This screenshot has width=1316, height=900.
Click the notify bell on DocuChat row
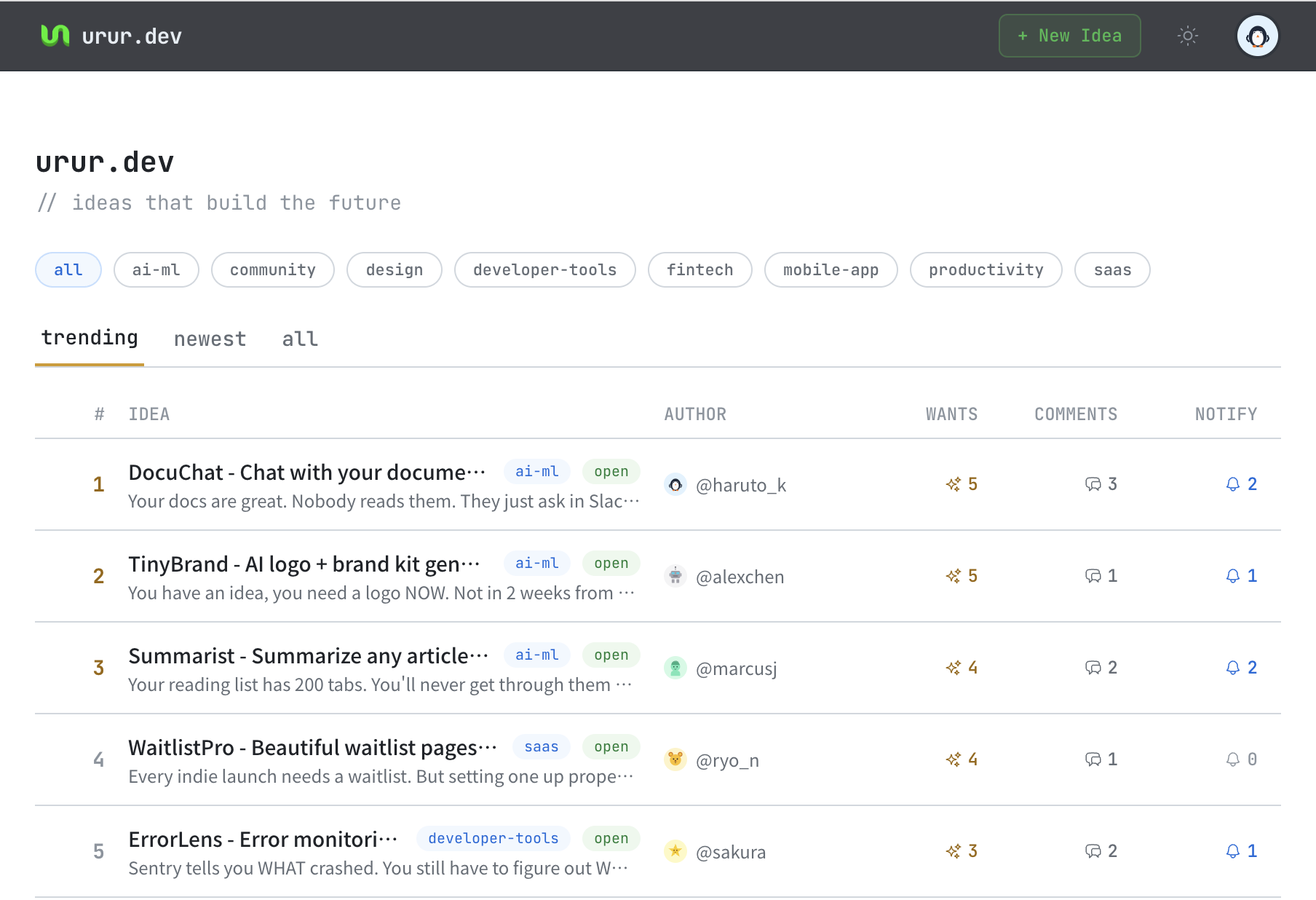1233,483
